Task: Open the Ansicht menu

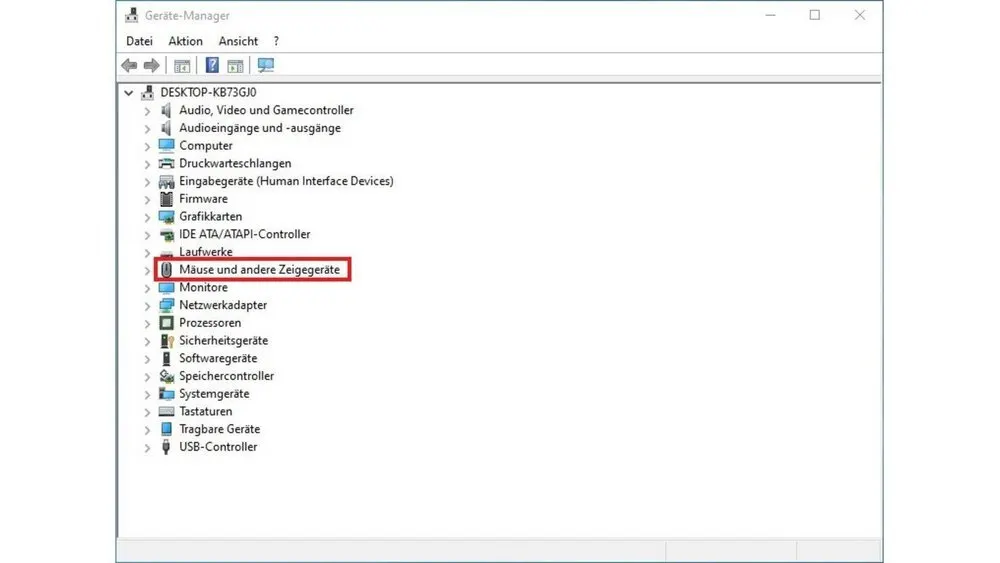Action: click(238, 41)
